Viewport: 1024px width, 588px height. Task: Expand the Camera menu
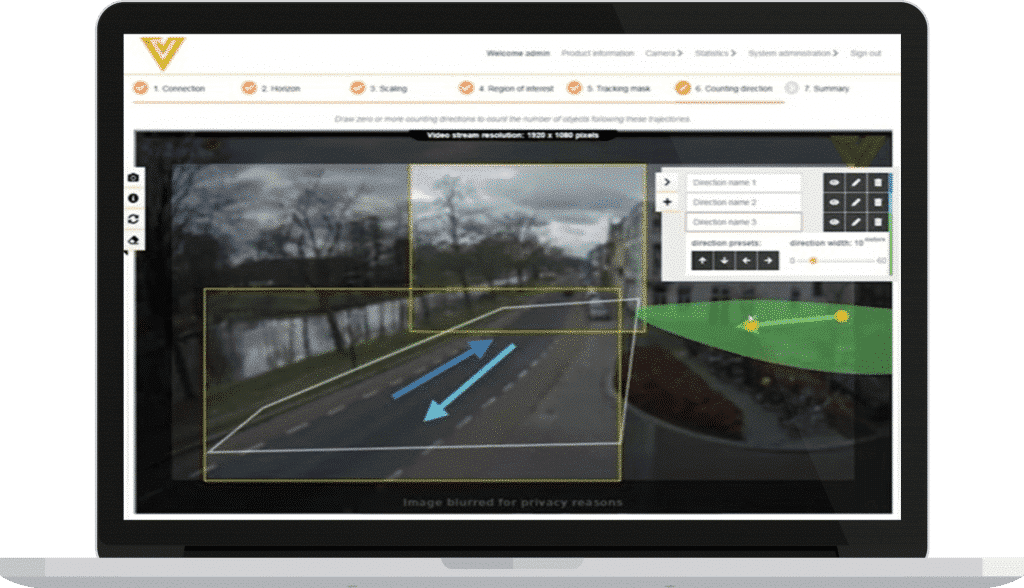[x=665, y=53]
